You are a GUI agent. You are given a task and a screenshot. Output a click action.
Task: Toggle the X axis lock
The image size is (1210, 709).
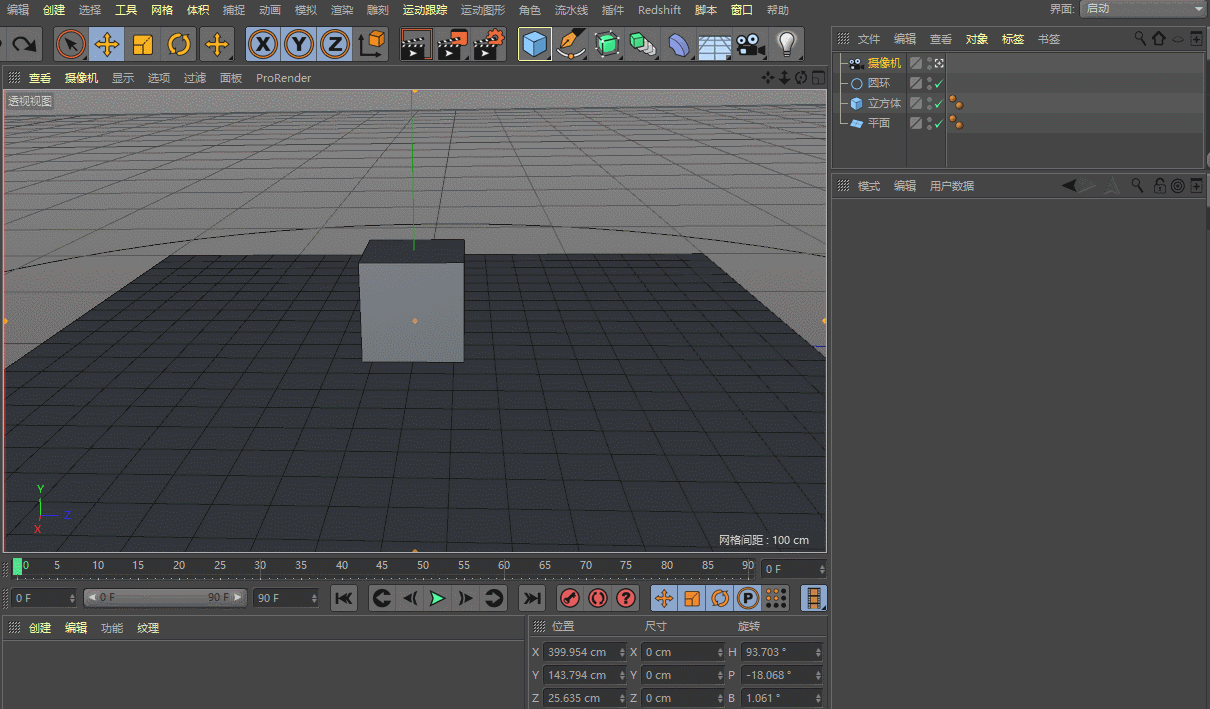pos(263,45)
